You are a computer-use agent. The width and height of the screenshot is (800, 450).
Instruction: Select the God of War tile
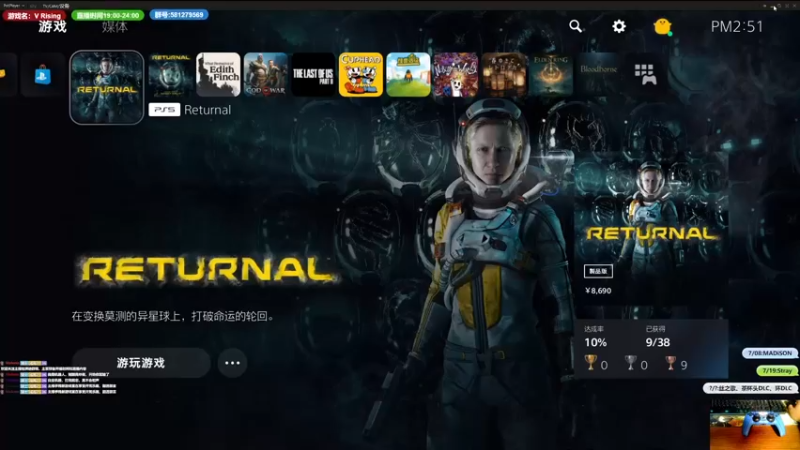pyautogui.click(x=265, y=74)
